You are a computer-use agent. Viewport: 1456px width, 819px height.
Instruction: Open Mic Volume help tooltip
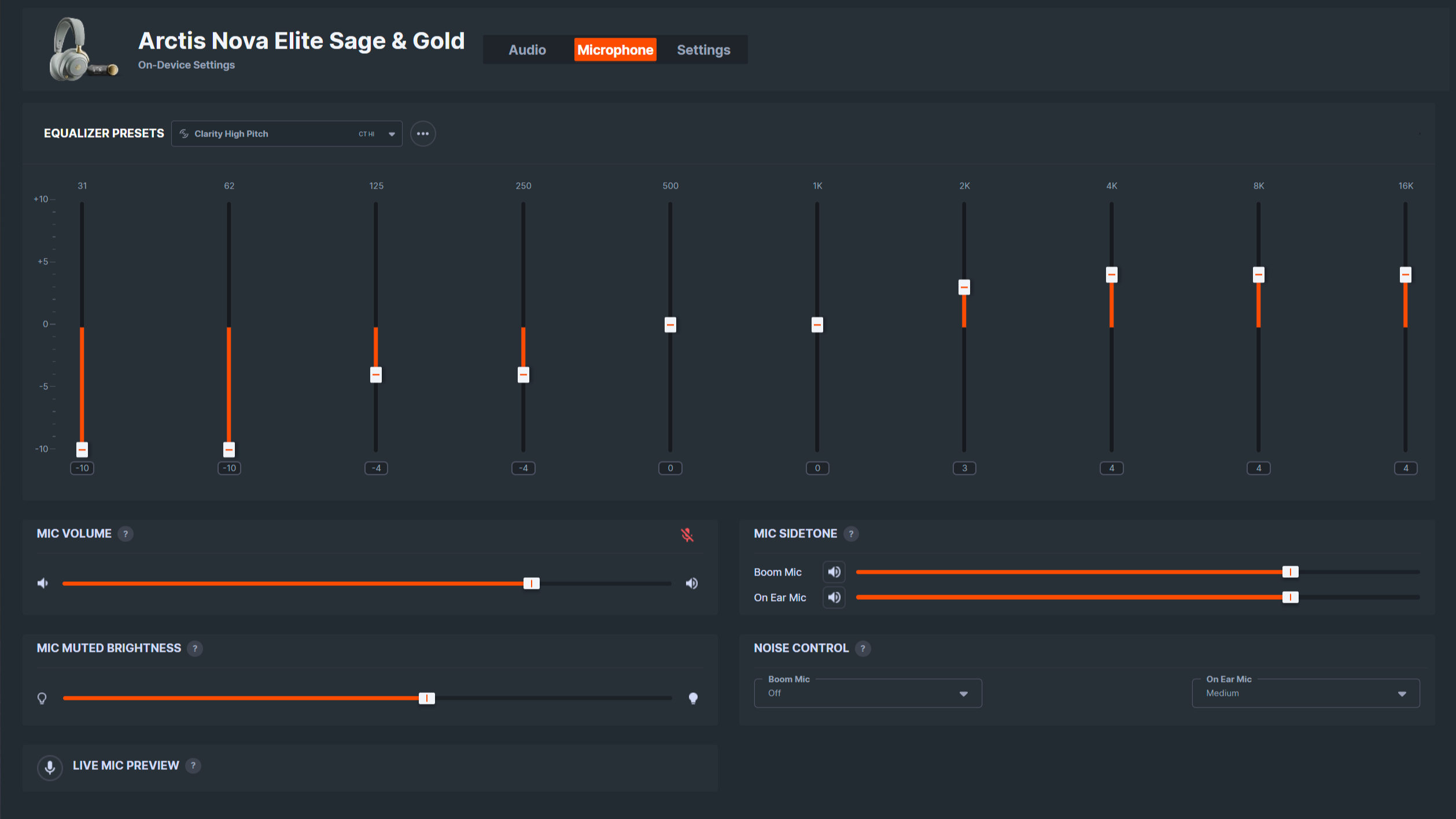[x=126, y=534]
